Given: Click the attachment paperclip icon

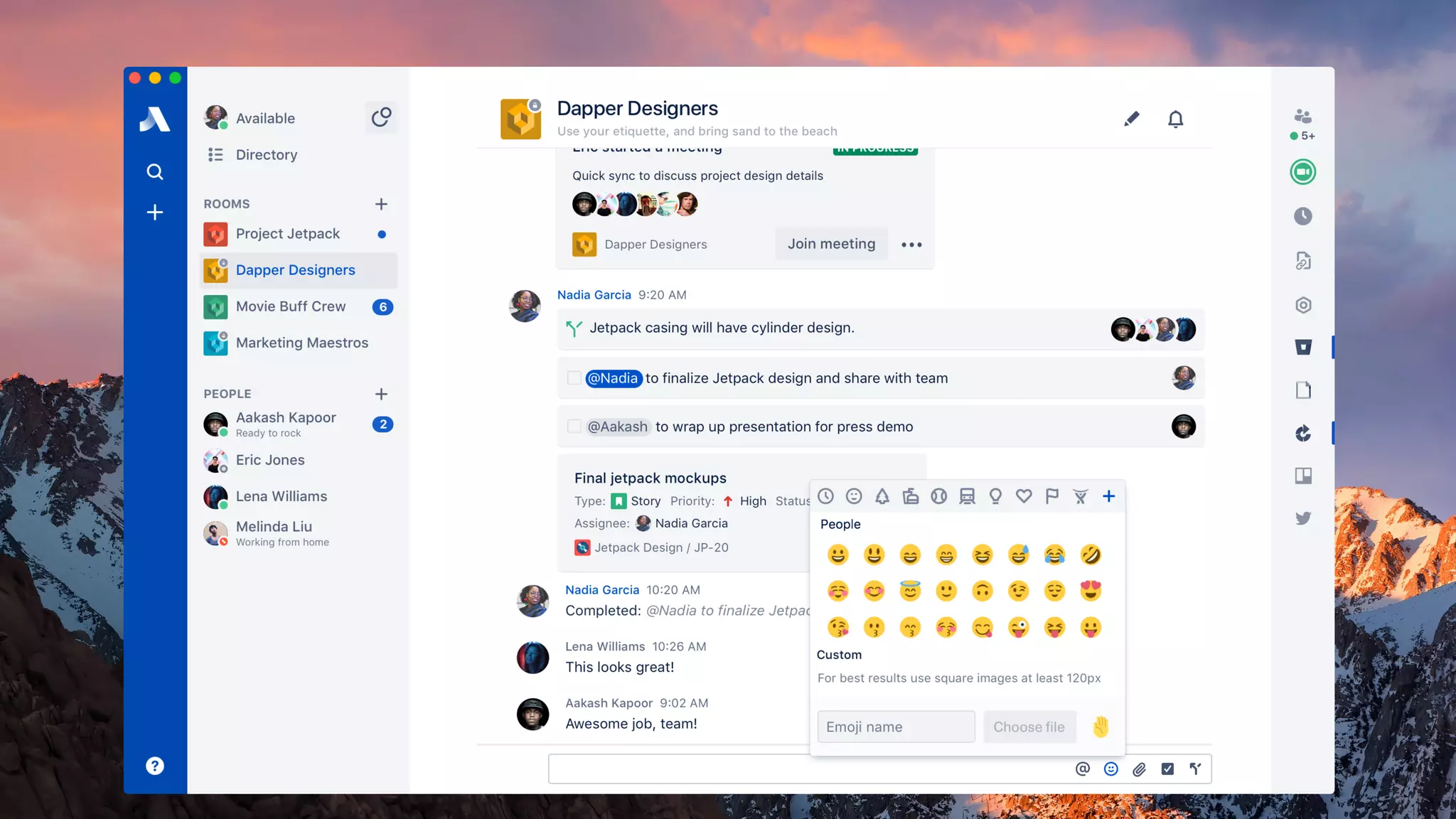Looking at the screenshot, I should pos(1139,769).
